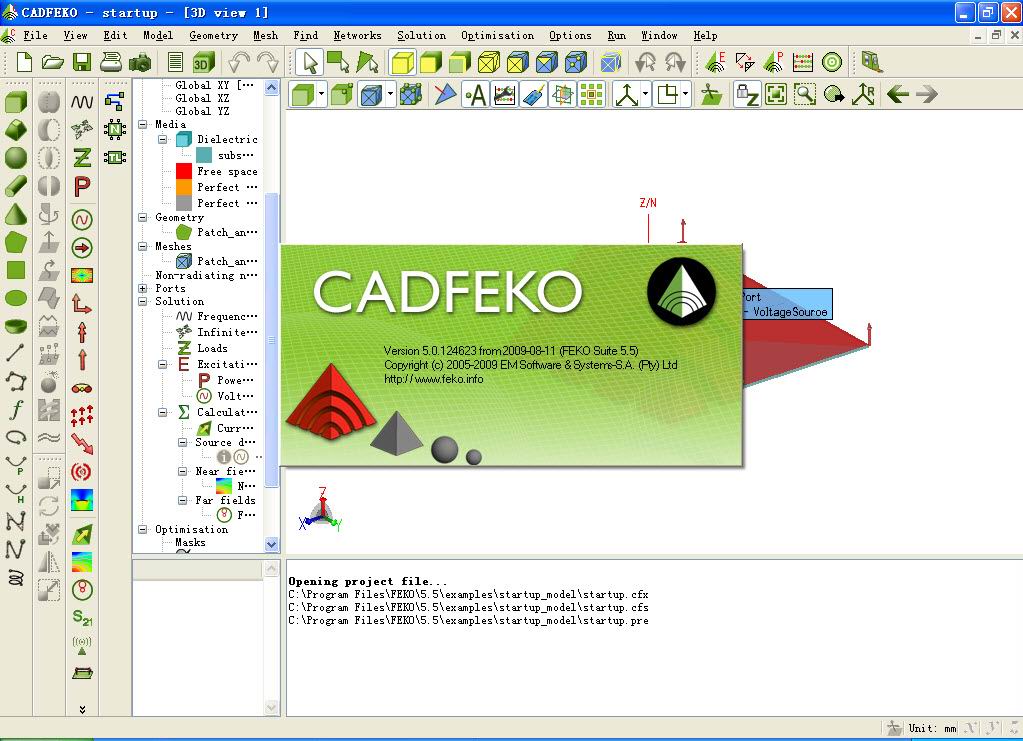The height and width of the screenshot is (741, 1023).
Task: Create a cylinder with the left toolbar icon
Action: [16, 186]
